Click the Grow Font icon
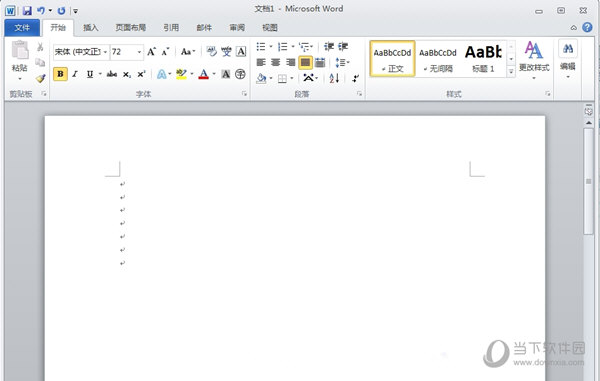The width and height of the screenshot is (600, 381). tap(152, 52)
